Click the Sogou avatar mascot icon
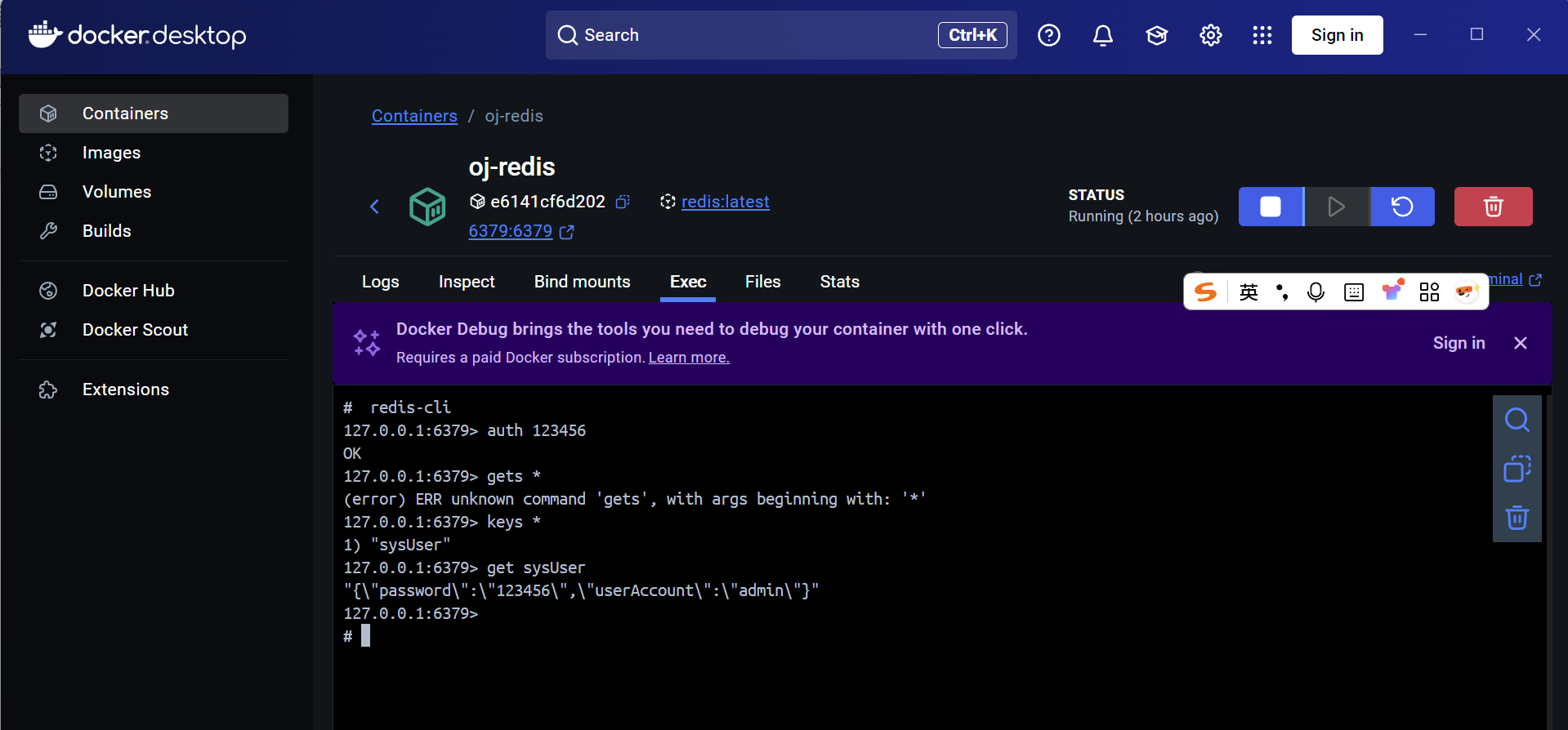Viewport: 1568px width, 730px height. (1467, 292)
